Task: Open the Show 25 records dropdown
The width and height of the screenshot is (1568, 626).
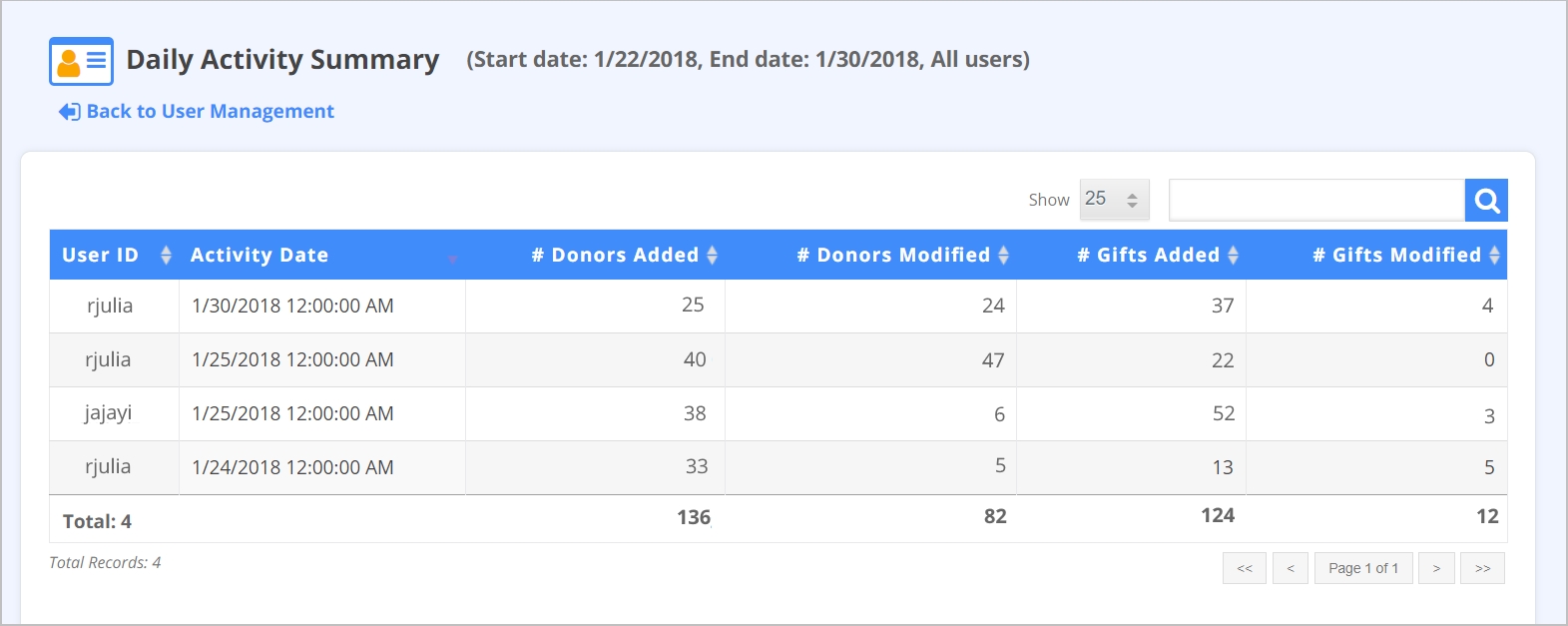Action: [1114, 200]
